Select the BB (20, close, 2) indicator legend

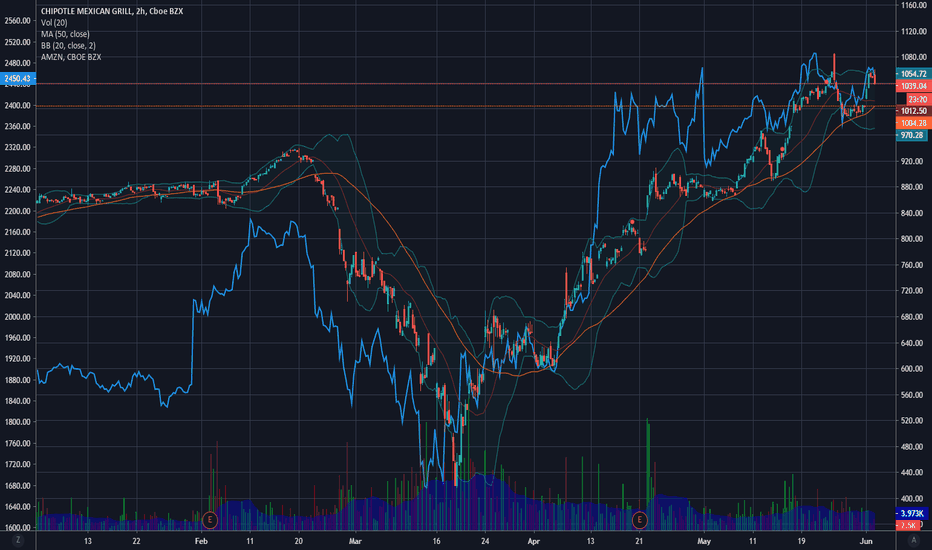[68, 45]
